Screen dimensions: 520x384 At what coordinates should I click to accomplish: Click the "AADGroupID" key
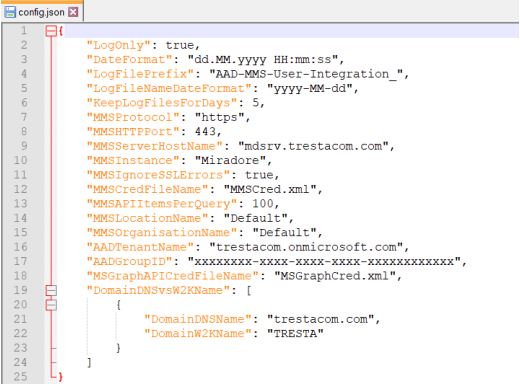pyautogui.click(x=130, y=261)
